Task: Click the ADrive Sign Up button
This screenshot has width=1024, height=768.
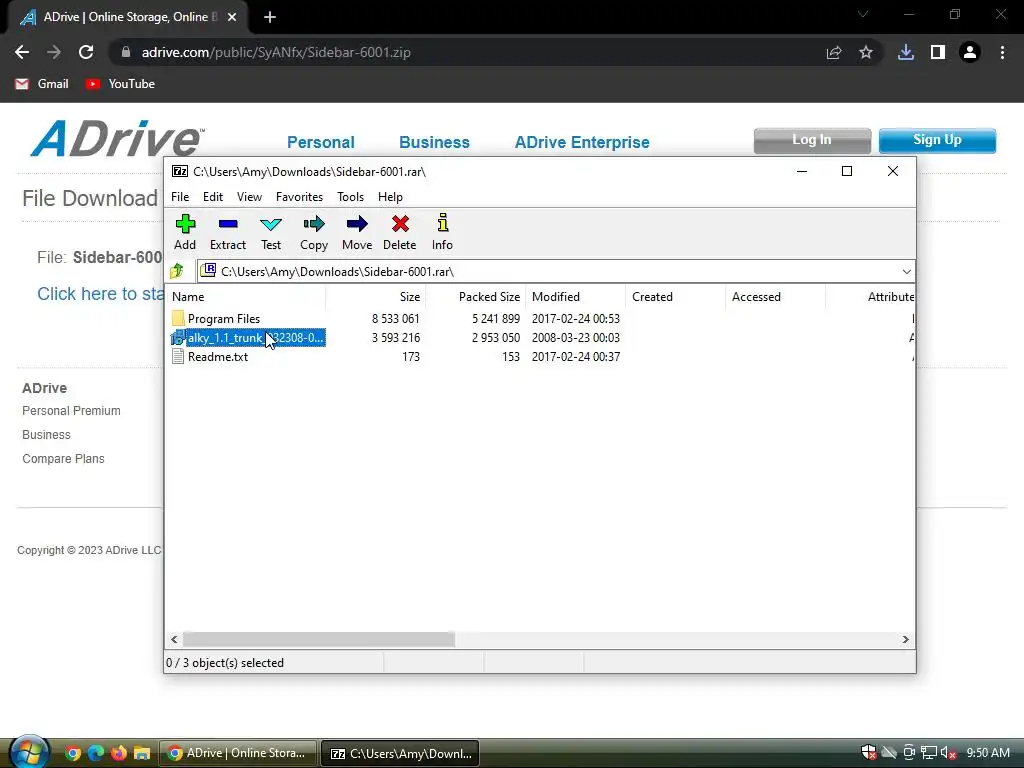Action: click(x=937, y=140)
